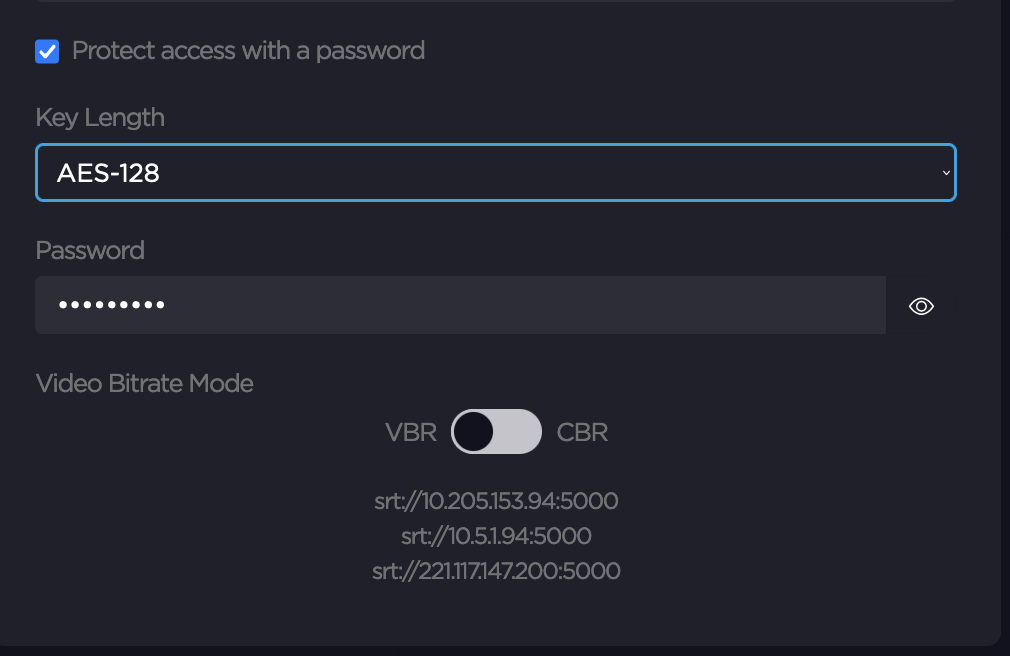This screenshot has width=1010, height=656.
Task: Focus the Password input field
Action: point(460,305)
